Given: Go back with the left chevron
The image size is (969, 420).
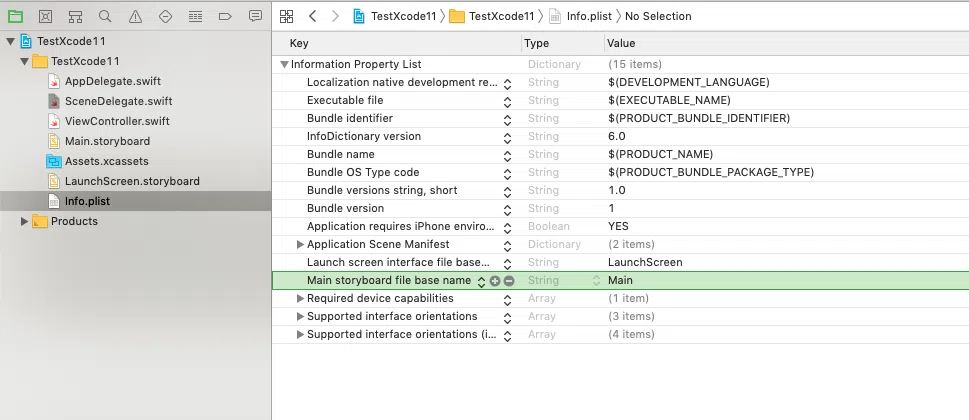Looking at the screenshot, I should (x=313, y=17).
